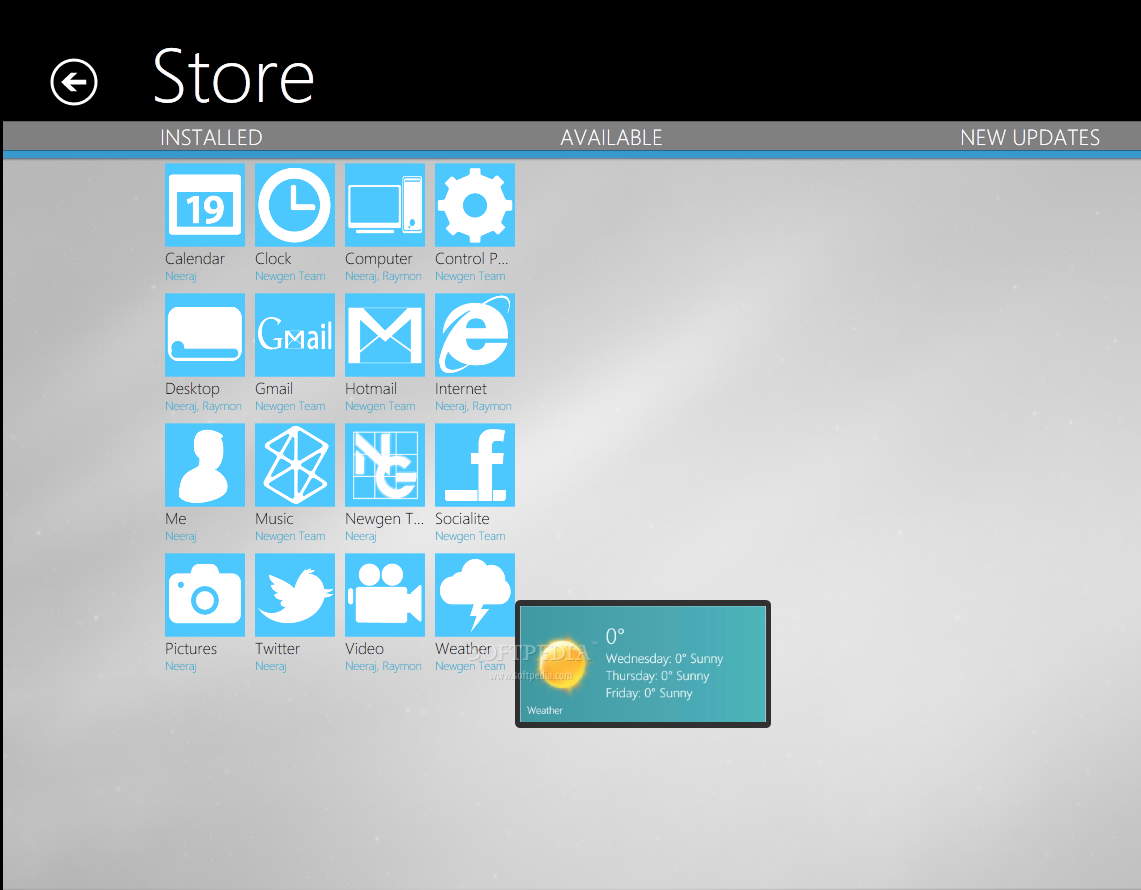This screenshot has width=1141, height=890.
Task: Click the Weather widget preview
Action: coord(643,664)
